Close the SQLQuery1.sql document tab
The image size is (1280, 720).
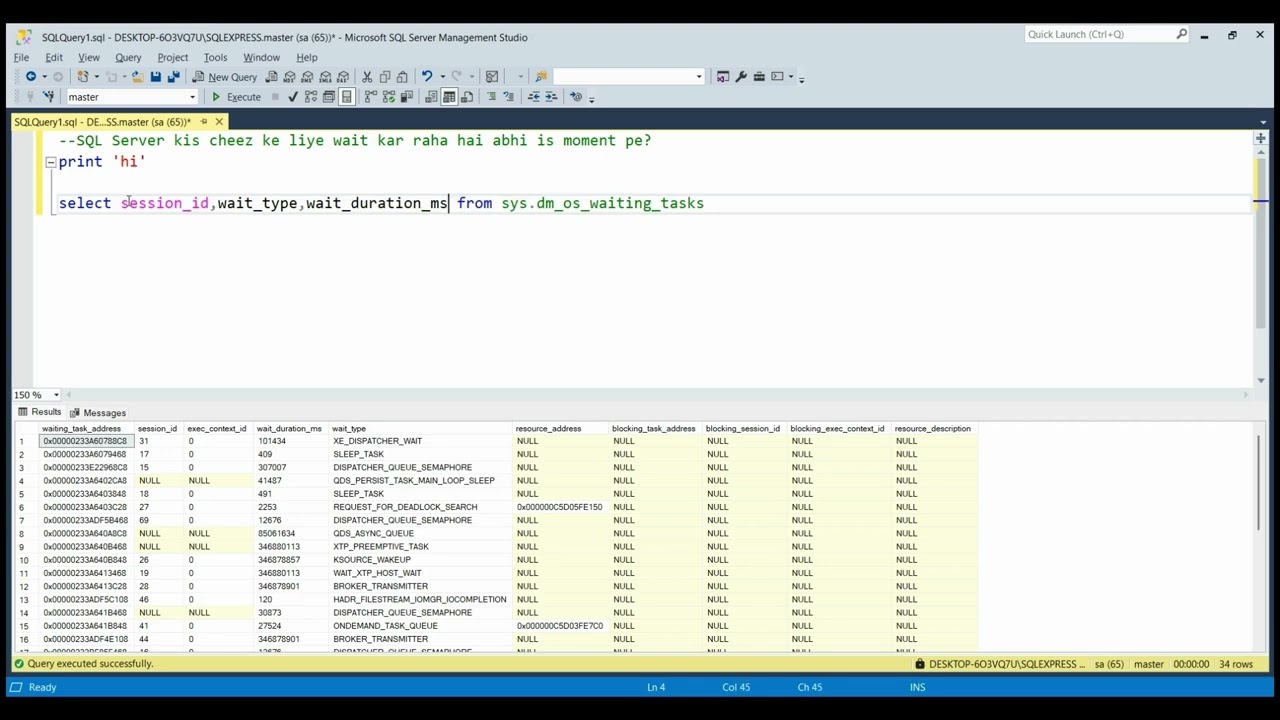pos(219,122)
